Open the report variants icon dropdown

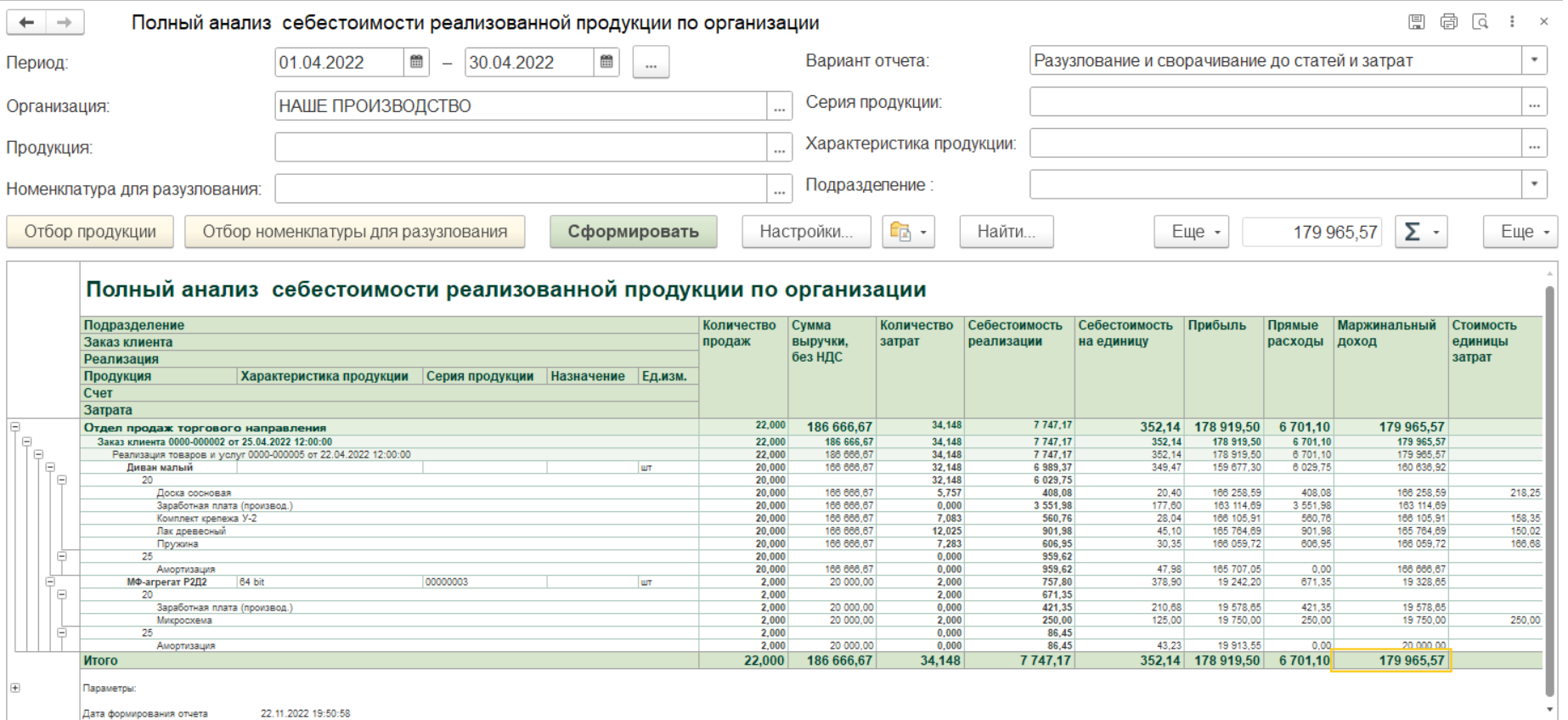(908, 232)
